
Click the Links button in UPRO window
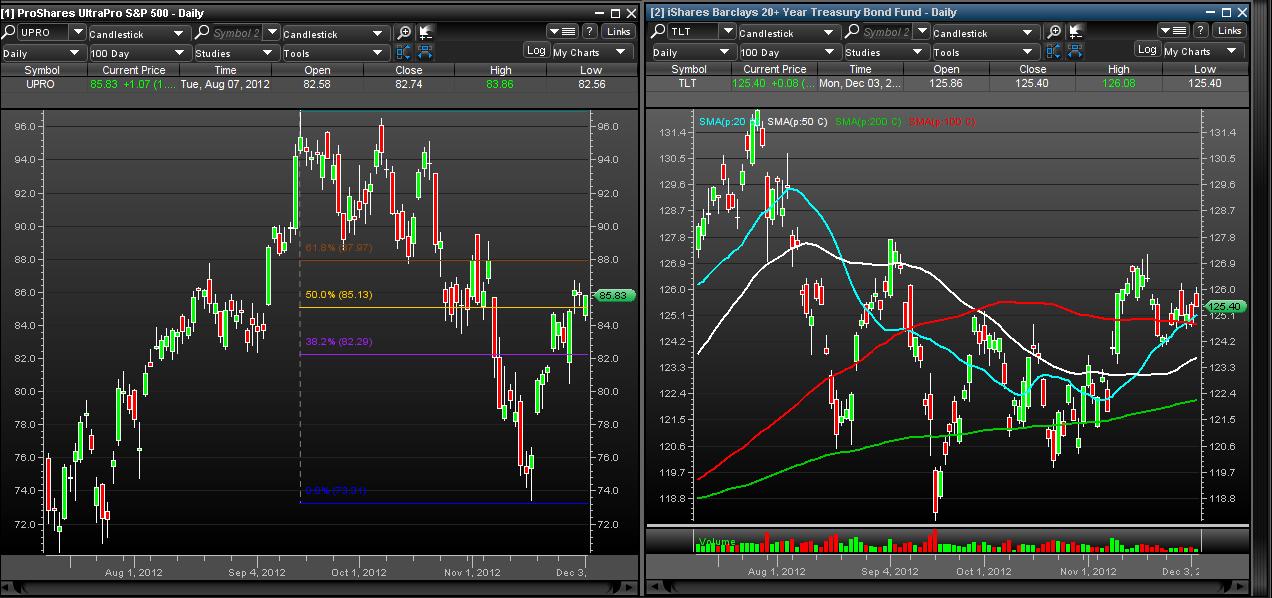point(618,32)
